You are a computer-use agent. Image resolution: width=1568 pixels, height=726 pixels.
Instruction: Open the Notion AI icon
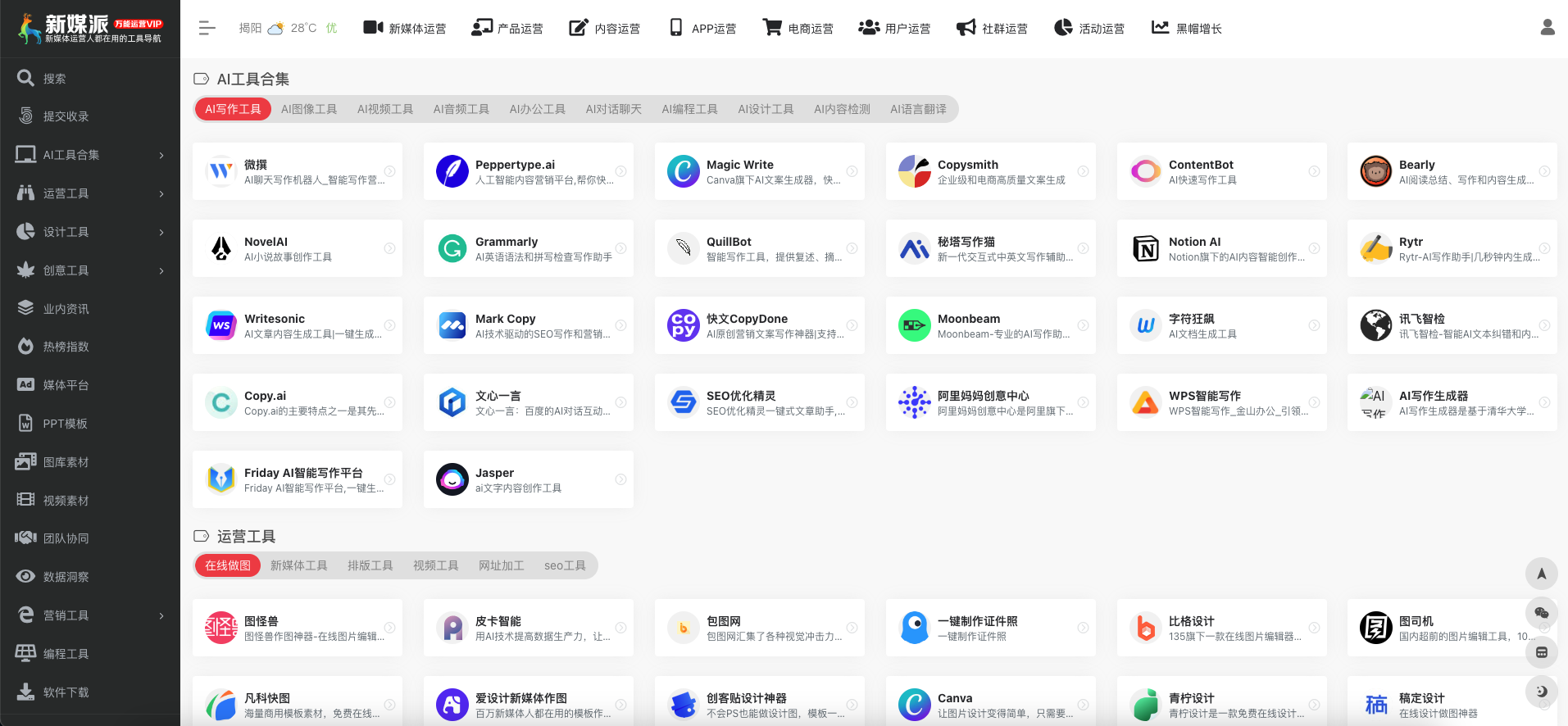(1145, 248)
